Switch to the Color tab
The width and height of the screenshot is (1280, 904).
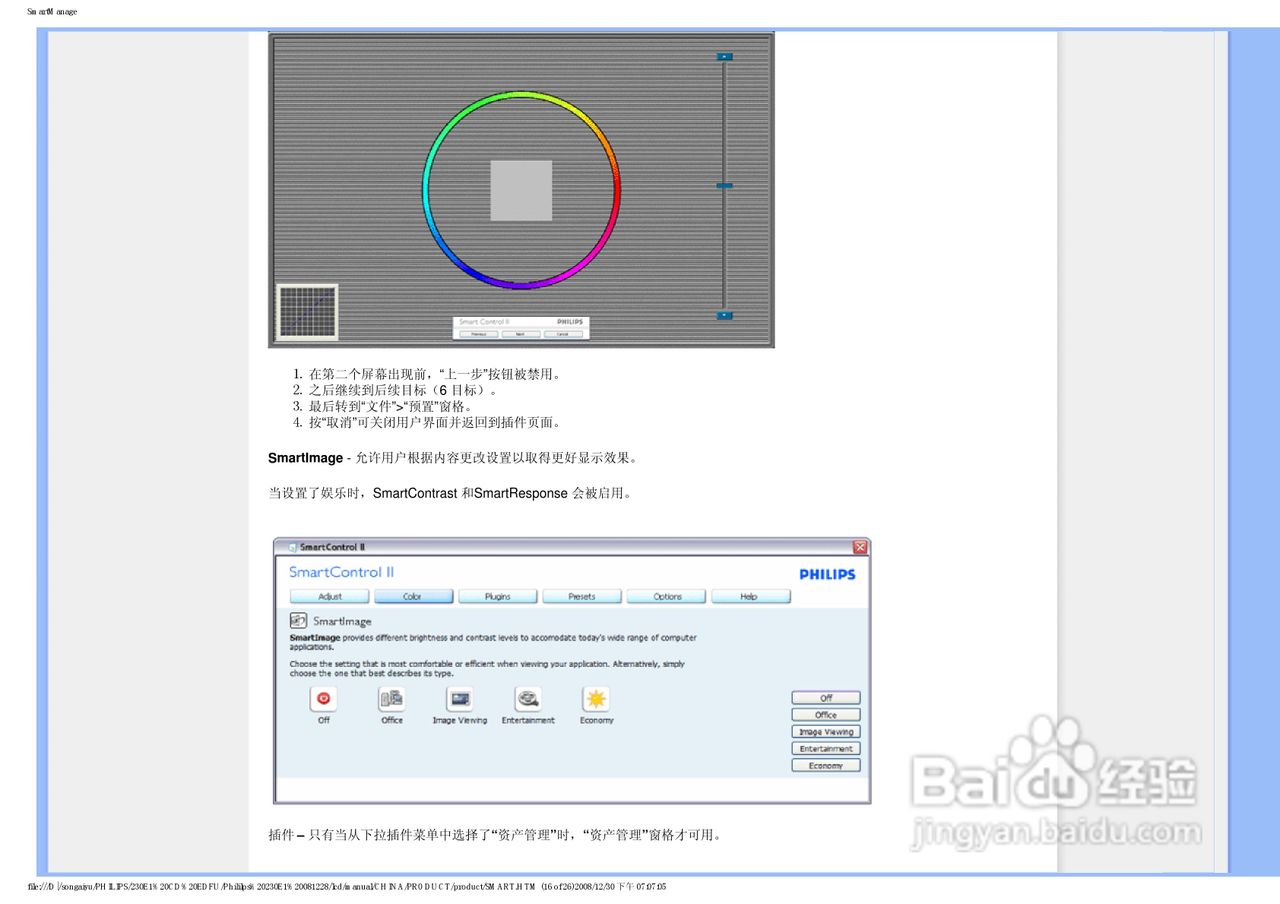click(x=413, y=596)
